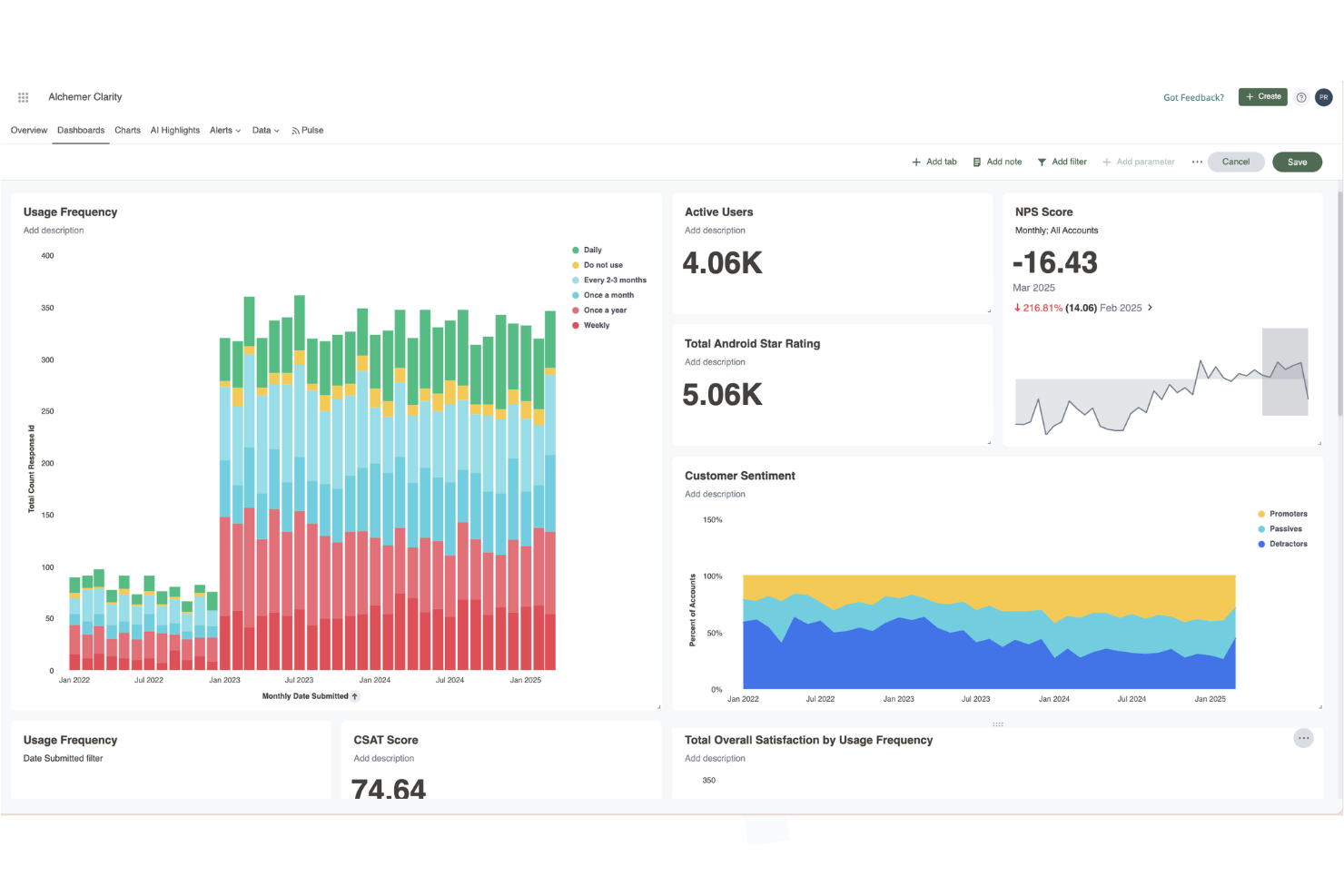
Task: Click the Monthly Date Submitted sort arrow
Action: point(356,695)
